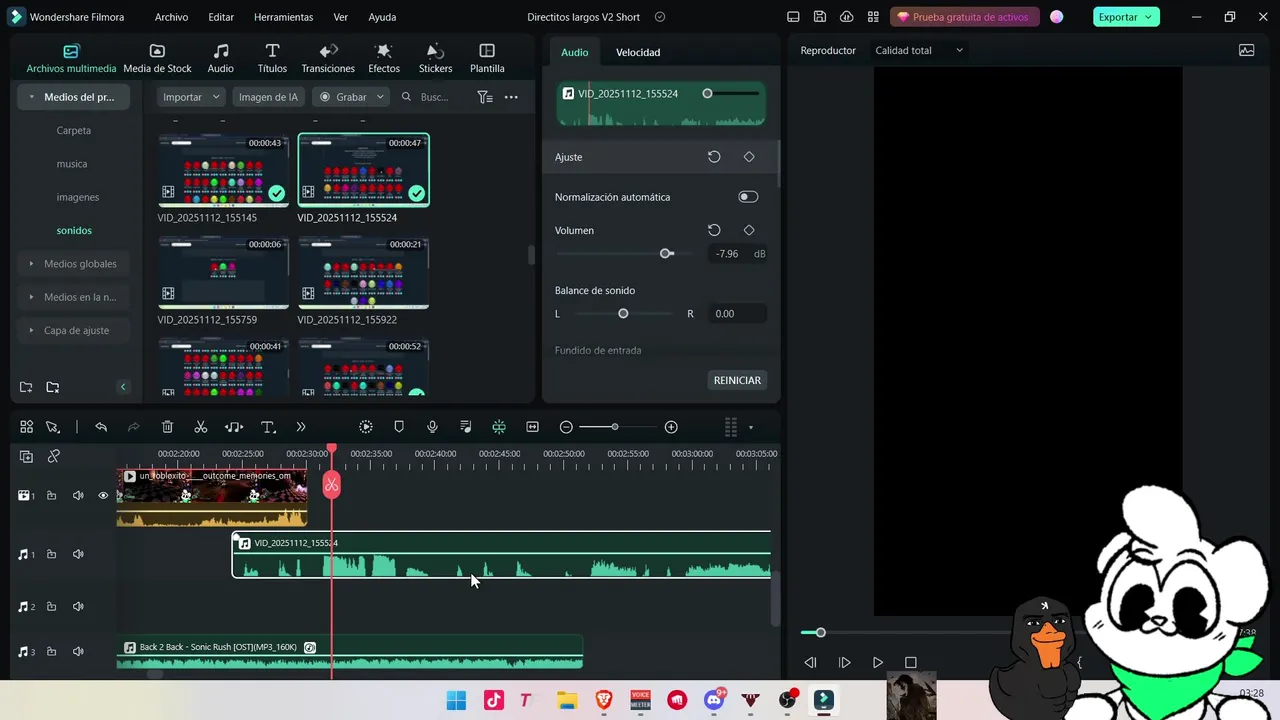Add a marker with the shield marker icon
This screenshot has height=720, width=1280.
(399, 427)
